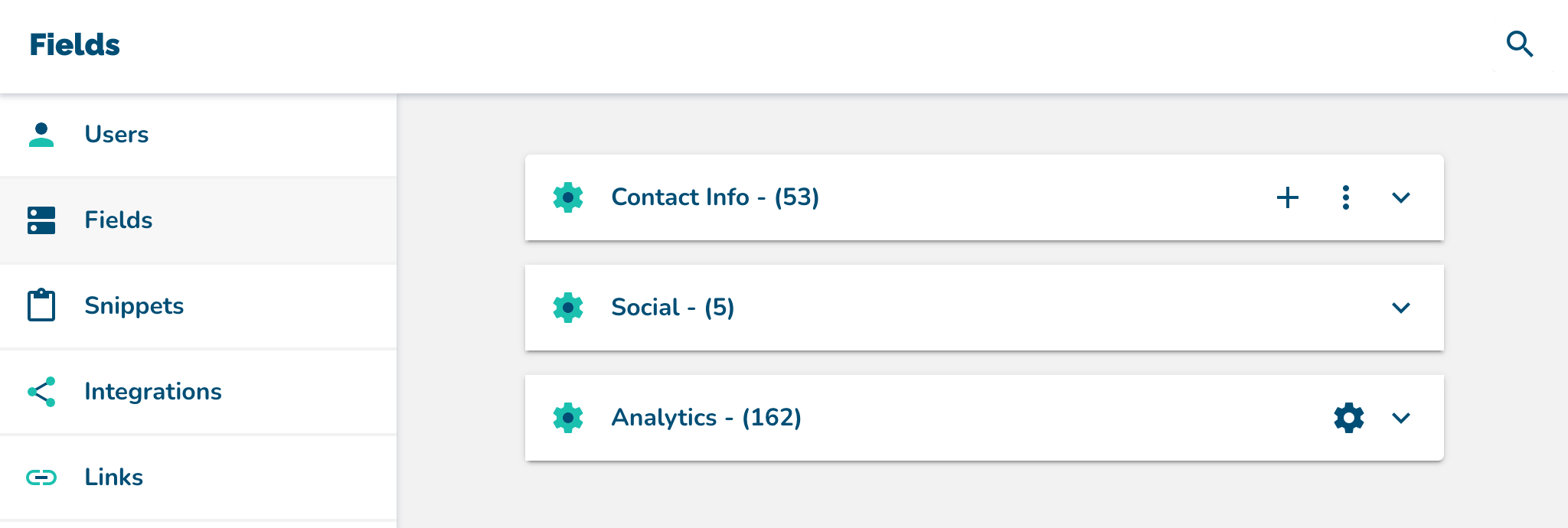Open the Integrations page
The height and width of the screenshot is (528, 1568).
point(198,392)
